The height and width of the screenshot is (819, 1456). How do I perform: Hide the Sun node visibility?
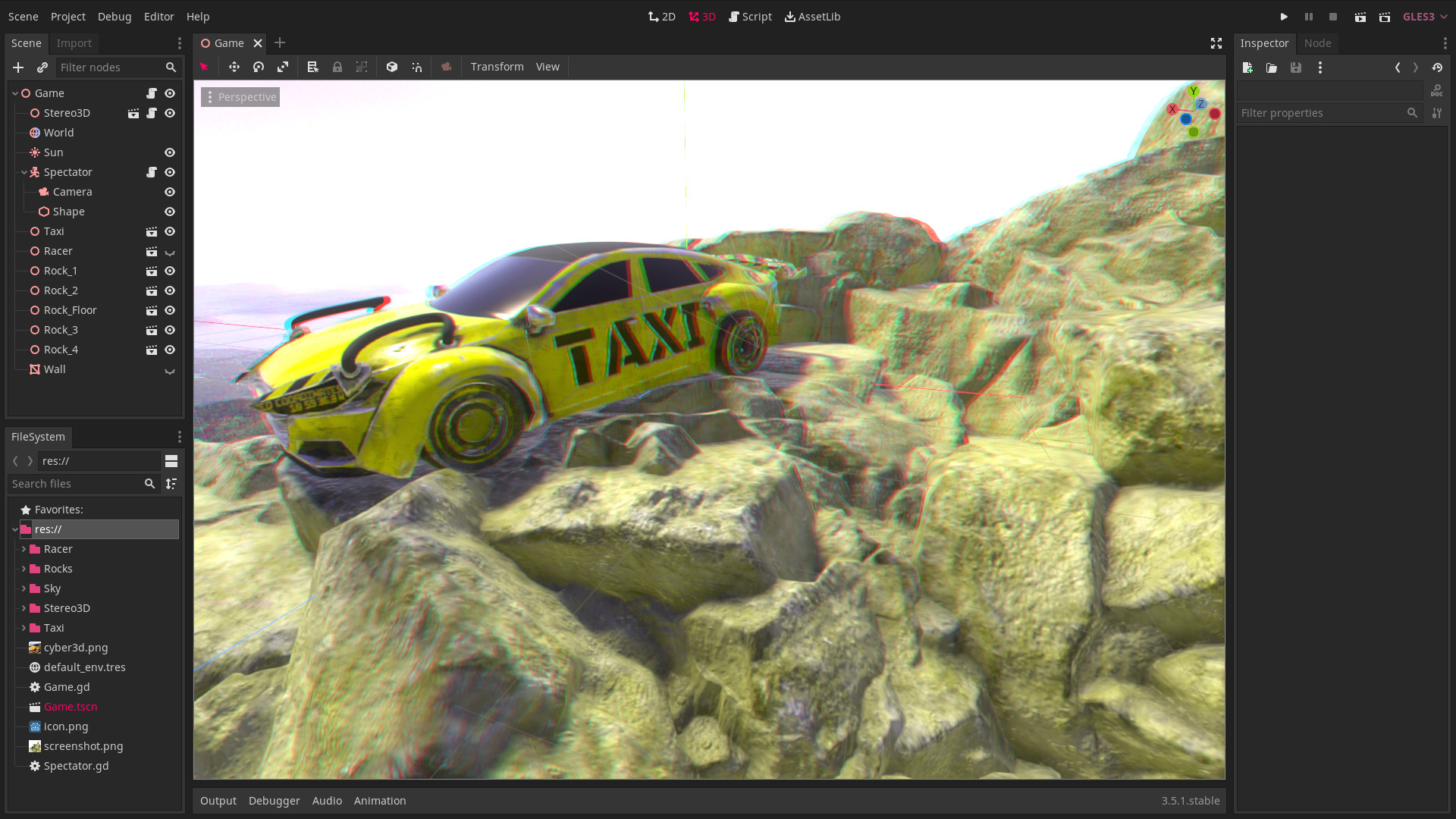(170, 152)
